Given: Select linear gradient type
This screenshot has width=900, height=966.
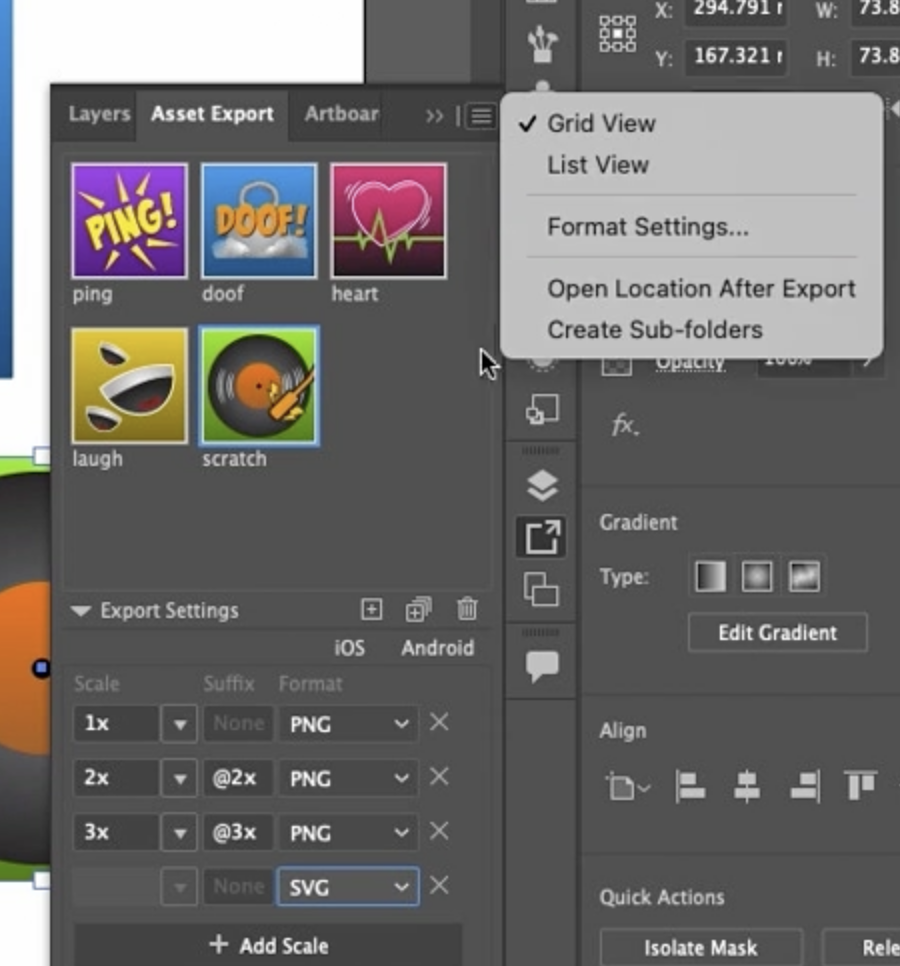Looking at the screenshot, I should [710, 577].
